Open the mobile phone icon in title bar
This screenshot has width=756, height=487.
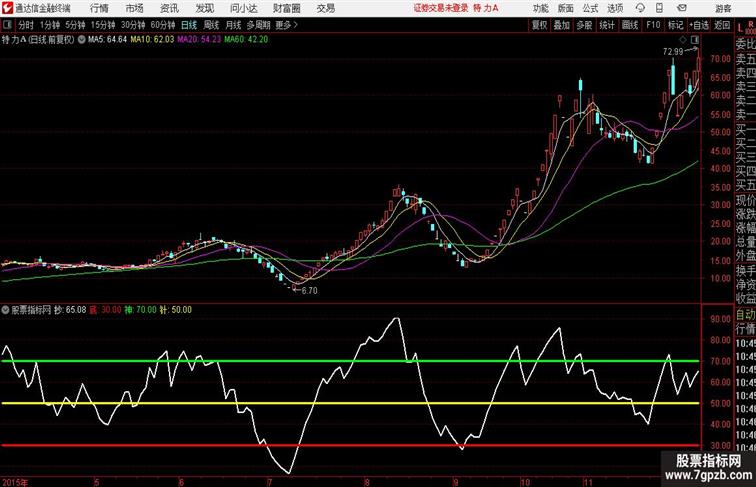(660, 8)
